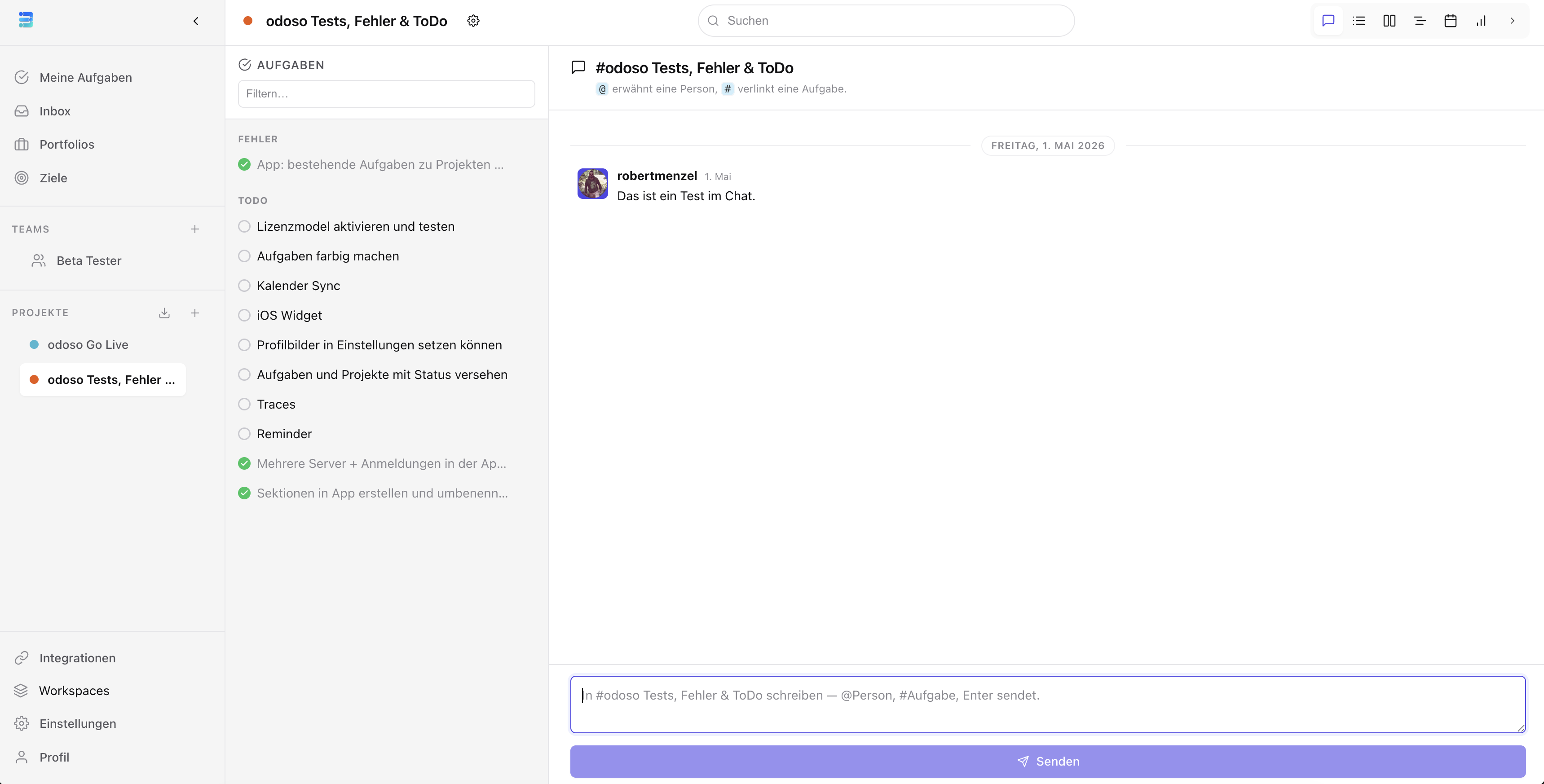Uncheck App: bestehende Aufgaben zu Projekten task
Image resolution: width=1544 pixels, height=784 pixels.
click(x=244, y=164)
